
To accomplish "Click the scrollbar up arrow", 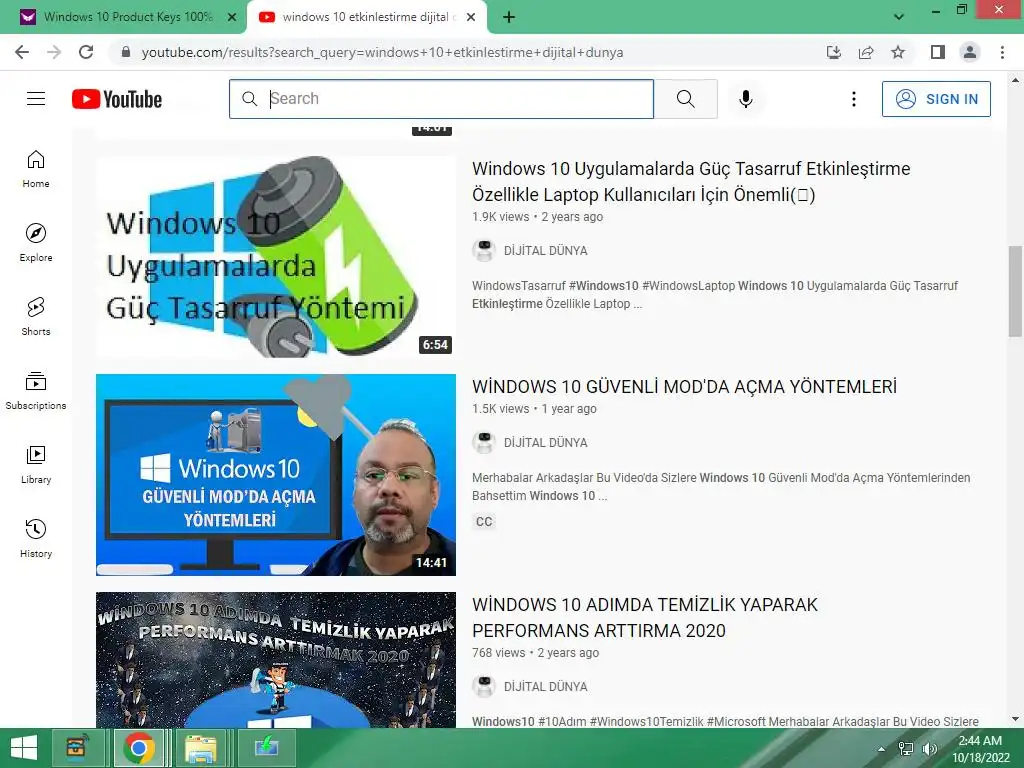I will [x=1015, y=80].
